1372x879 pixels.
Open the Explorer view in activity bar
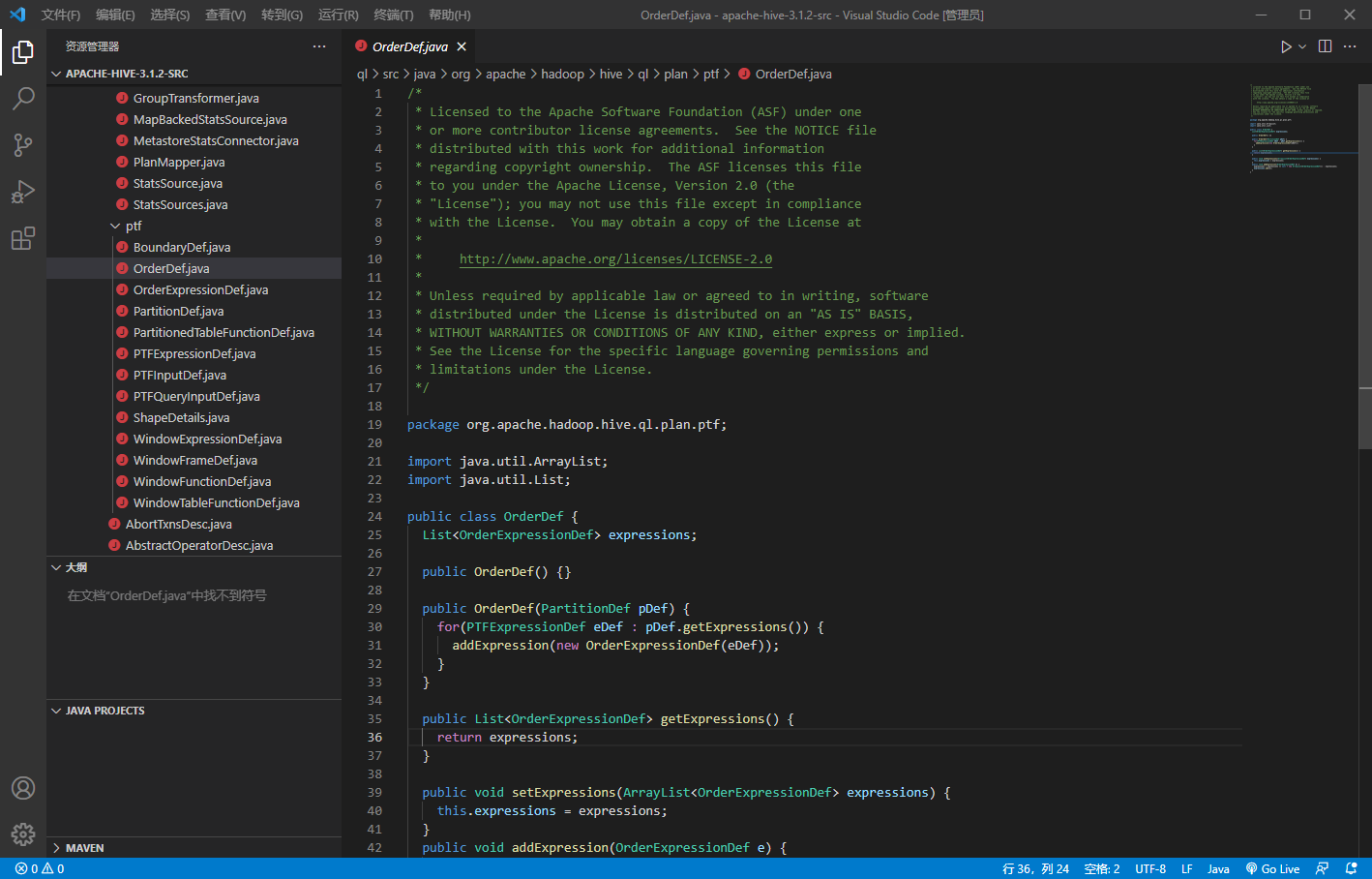pos(23,51)
